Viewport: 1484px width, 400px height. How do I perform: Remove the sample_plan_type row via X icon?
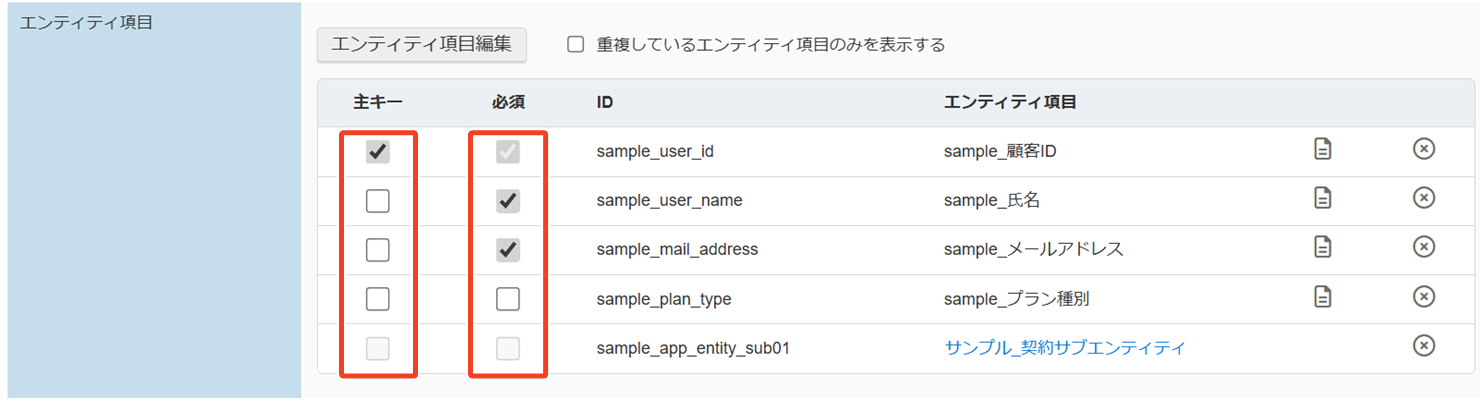(1424, 297)
